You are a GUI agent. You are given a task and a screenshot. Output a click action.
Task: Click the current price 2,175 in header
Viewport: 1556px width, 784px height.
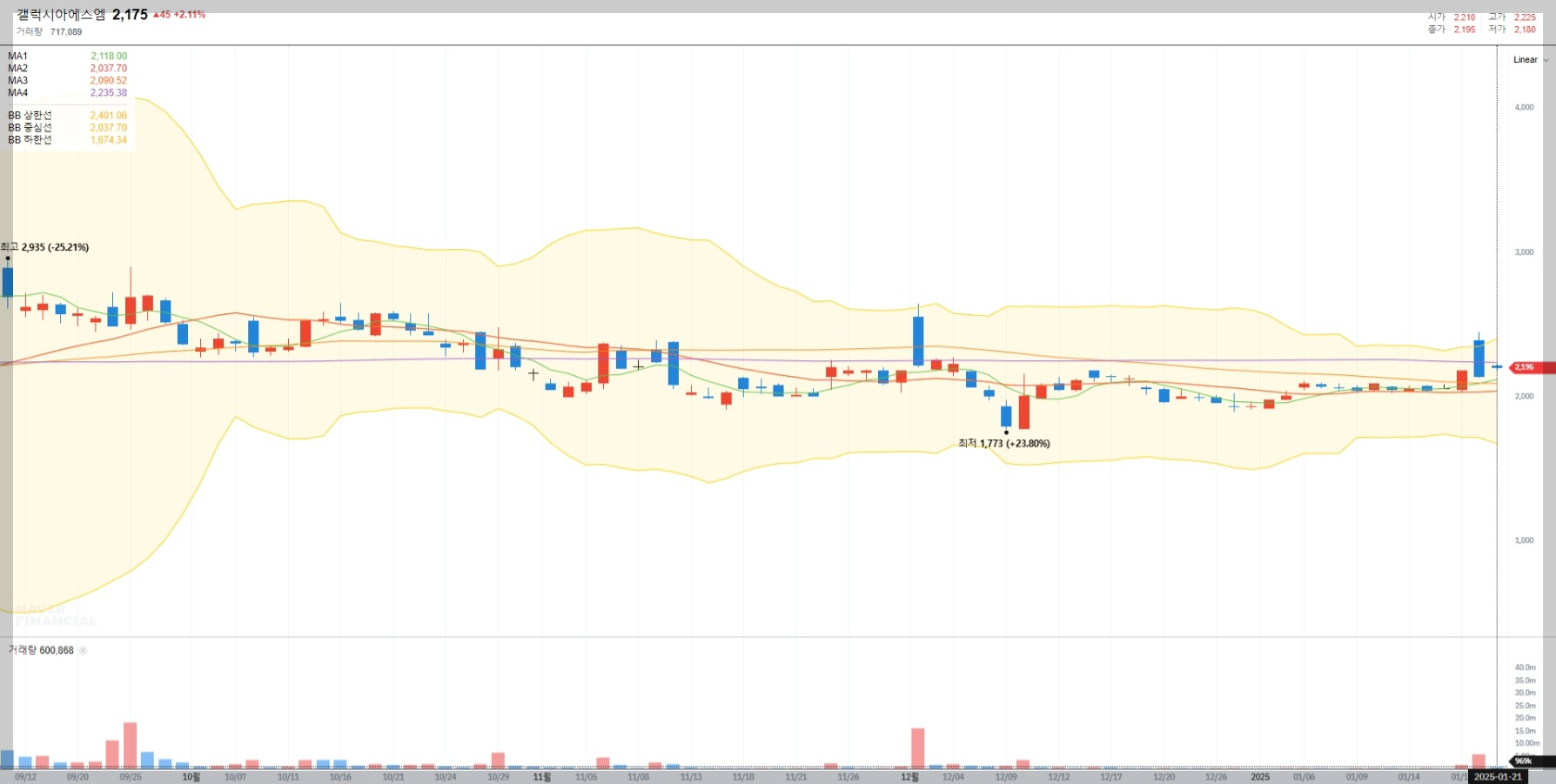130,15
